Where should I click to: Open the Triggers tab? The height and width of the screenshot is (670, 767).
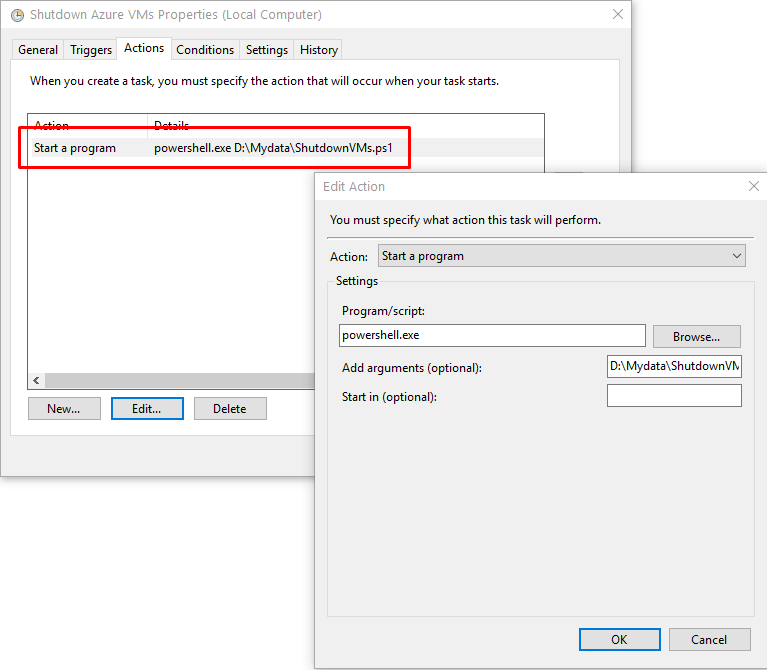90,49
